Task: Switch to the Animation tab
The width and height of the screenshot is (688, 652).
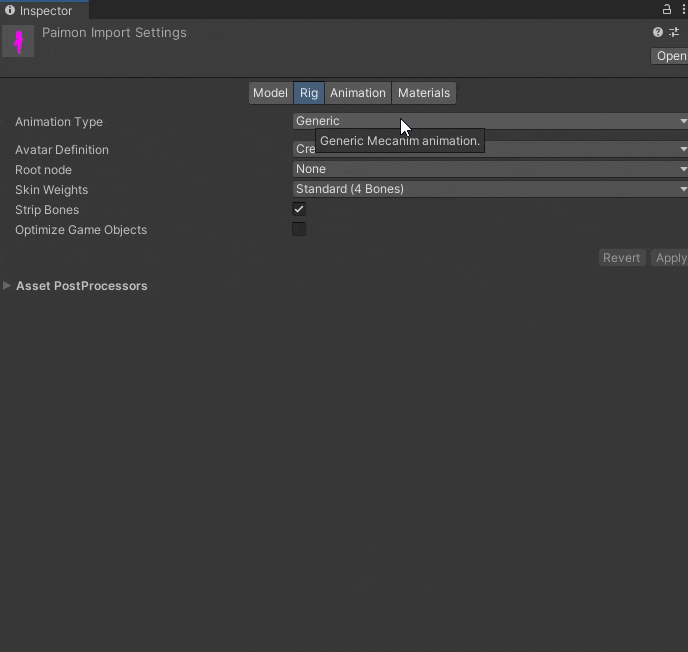Action: (x=358, y=93)
